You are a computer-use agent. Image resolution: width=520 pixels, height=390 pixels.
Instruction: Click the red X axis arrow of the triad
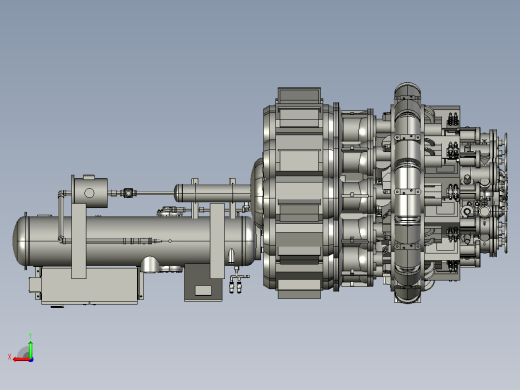21,360
